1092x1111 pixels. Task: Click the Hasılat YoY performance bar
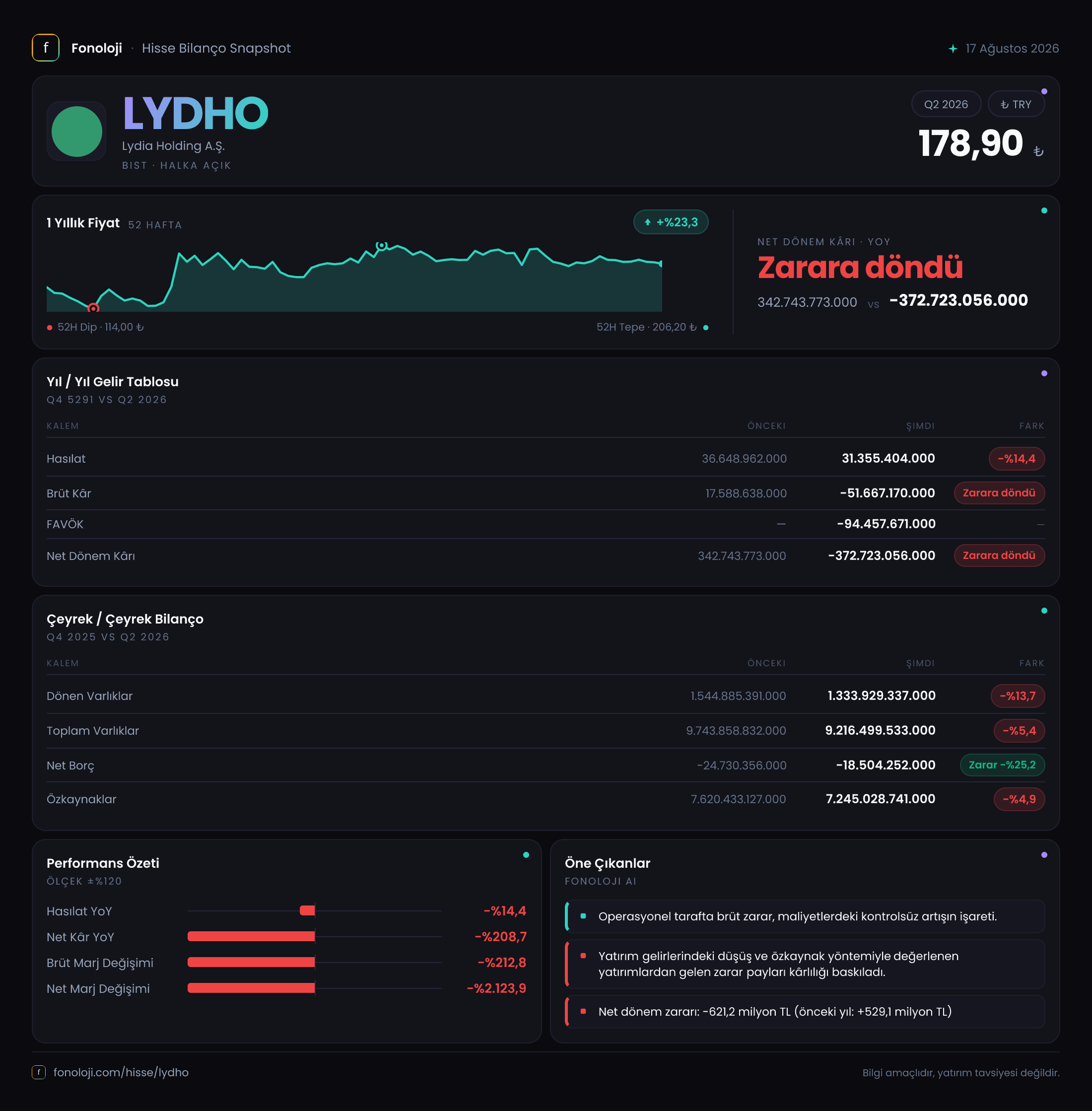(x=307, y=911)
